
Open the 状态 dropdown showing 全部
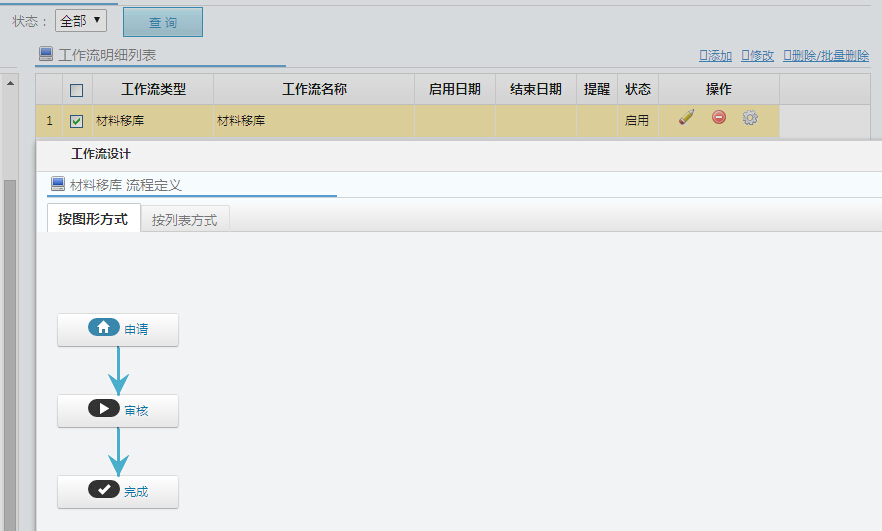pos(81,20)
